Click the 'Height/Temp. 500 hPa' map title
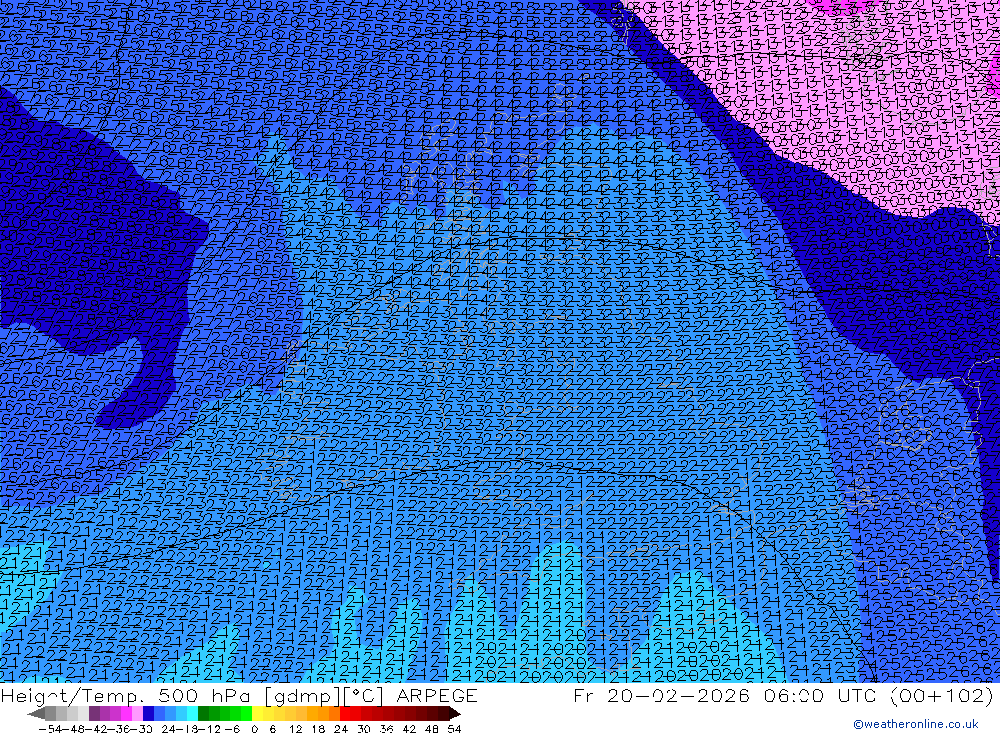 coord(126,696)
